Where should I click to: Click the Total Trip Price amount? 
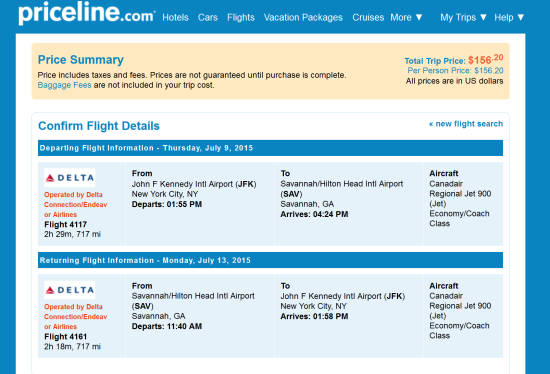point(486,59)
